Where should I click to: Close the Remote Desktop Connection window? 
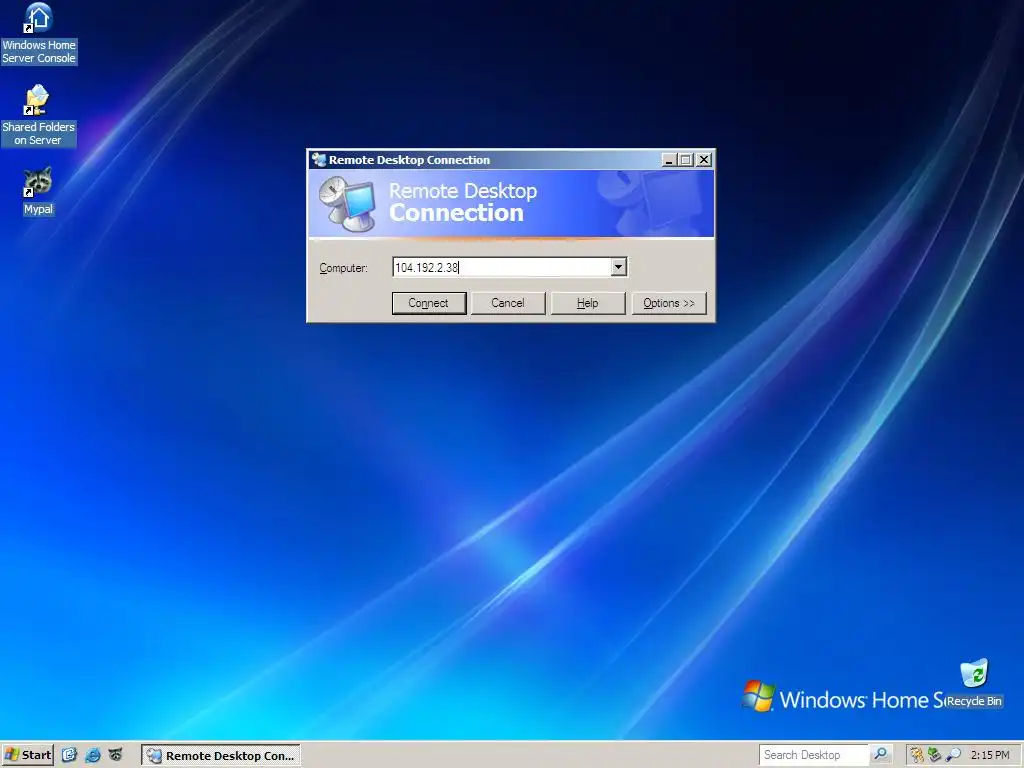click(704, 160)
